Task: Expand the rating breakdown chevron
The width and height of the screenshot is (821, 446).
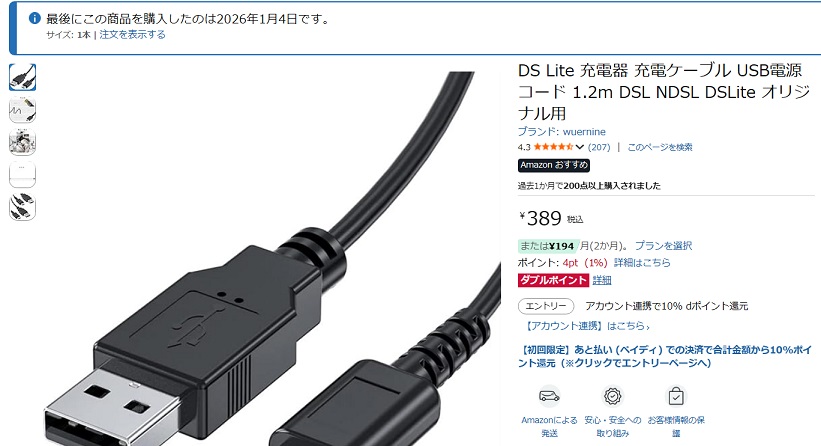Action: (x=579, y=147)
